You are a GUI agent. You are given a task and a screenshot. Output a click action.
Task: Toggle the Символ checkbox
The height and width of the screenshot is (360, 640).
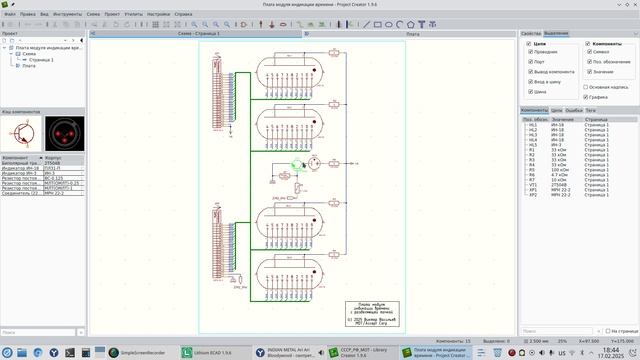click(x=589, y=52)
